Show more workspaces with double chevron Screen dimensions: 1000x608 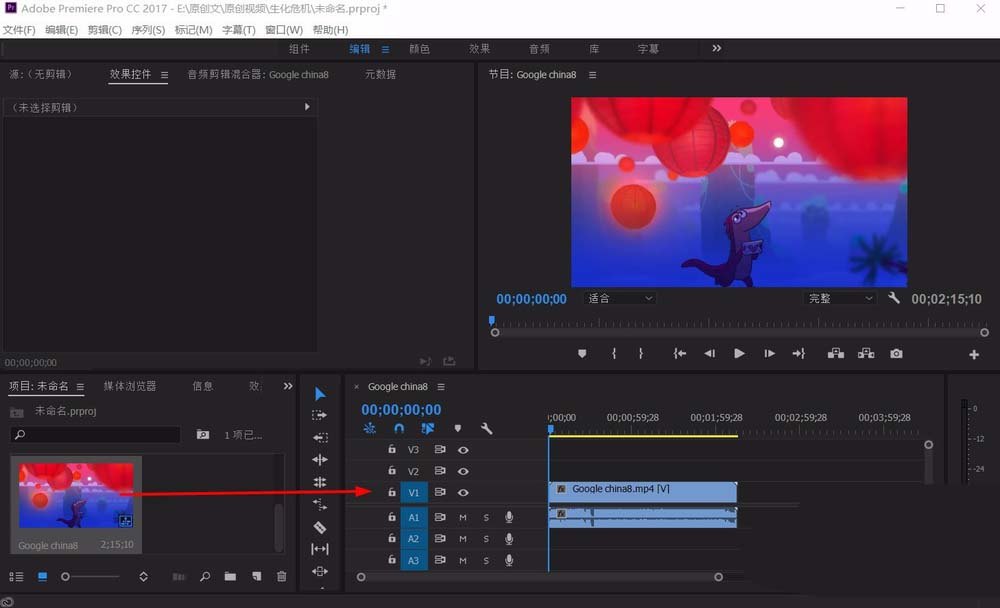[717, 48]
